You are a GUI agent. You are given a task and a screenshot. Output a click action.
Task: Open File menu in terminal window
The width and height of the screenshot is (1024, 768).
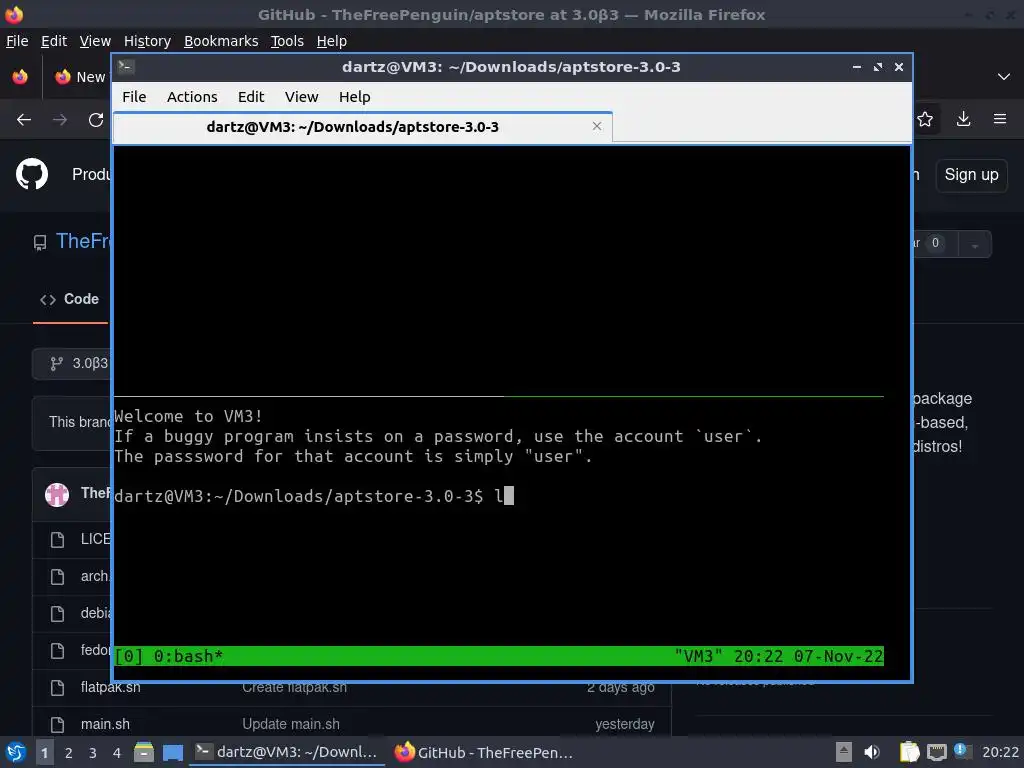coord(134,97)
